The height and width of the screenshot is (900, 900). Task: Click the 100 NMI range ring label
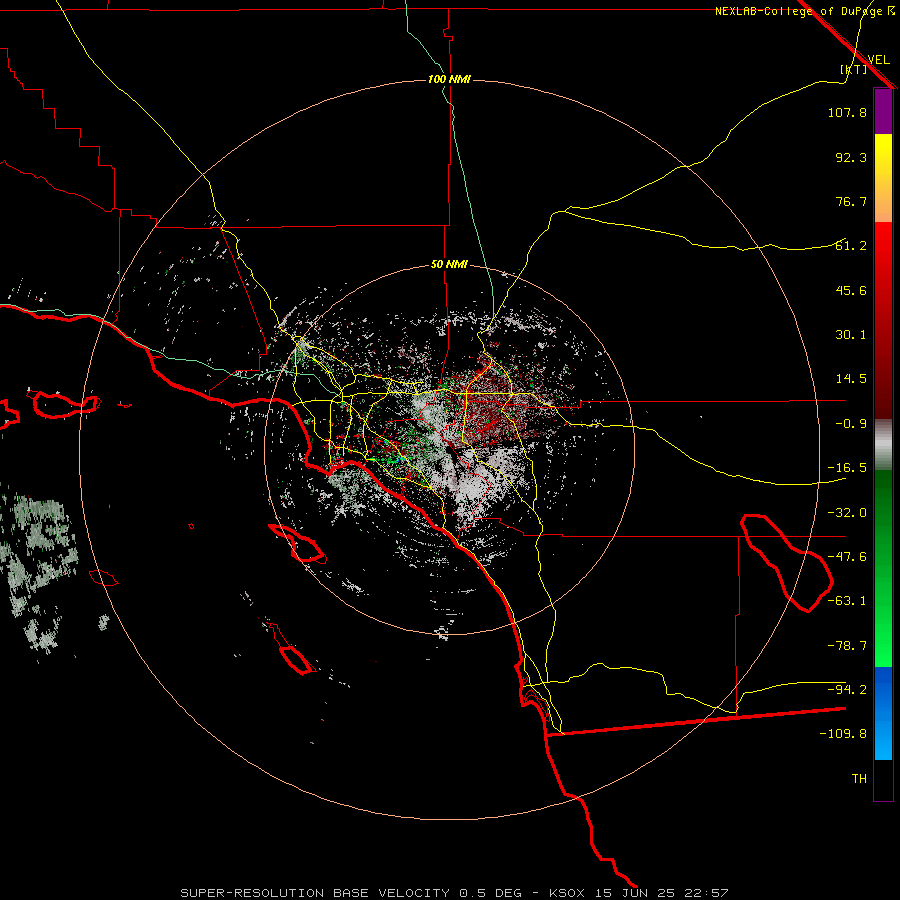point(449,79)
